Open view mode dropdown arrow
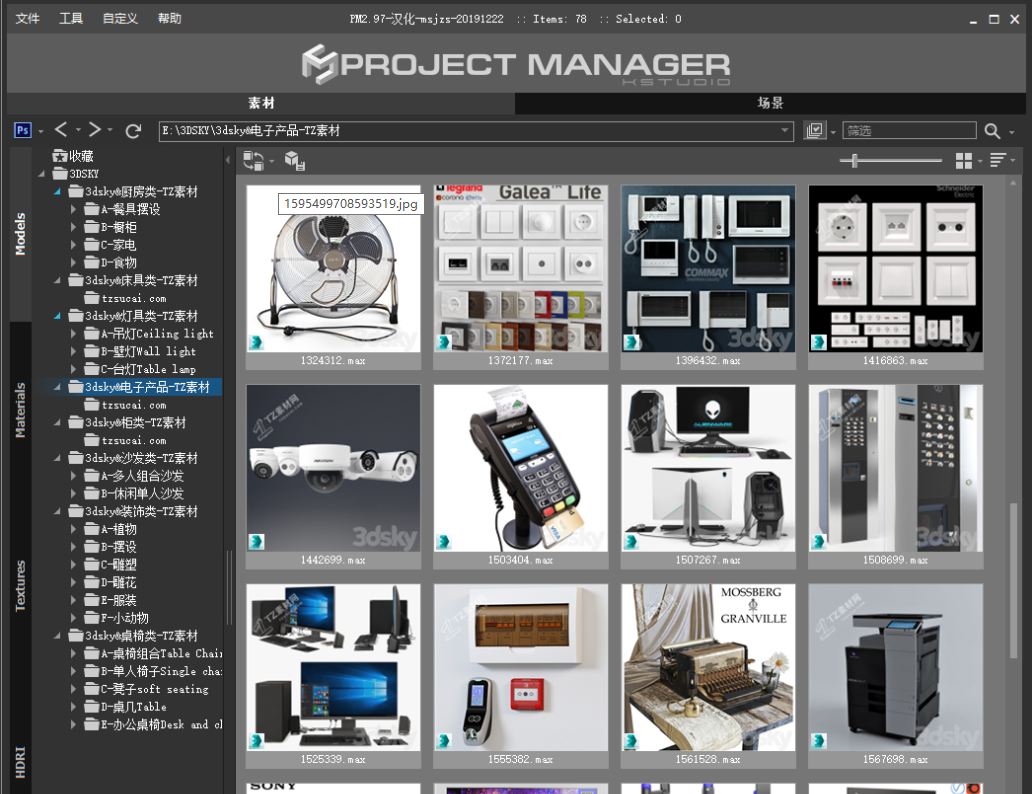1032x794 pixels. 980,161
